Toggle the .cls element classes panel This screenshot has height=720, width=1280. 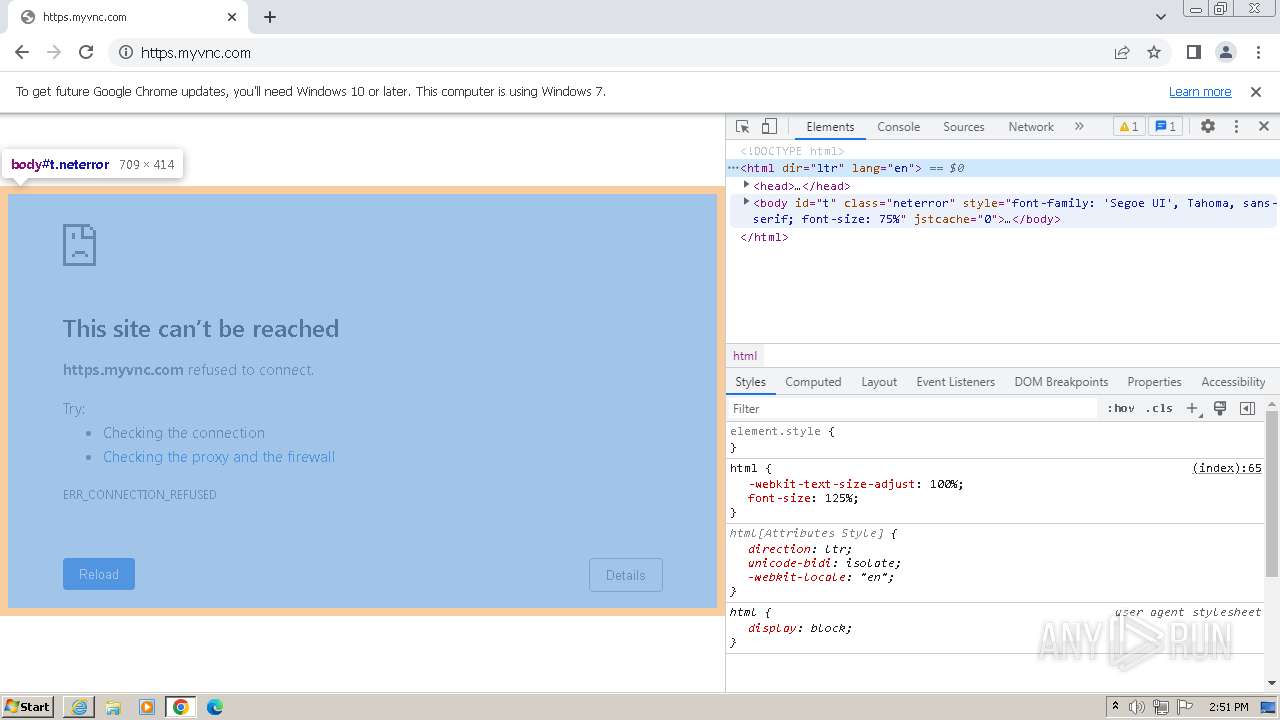coord(1159,408)
